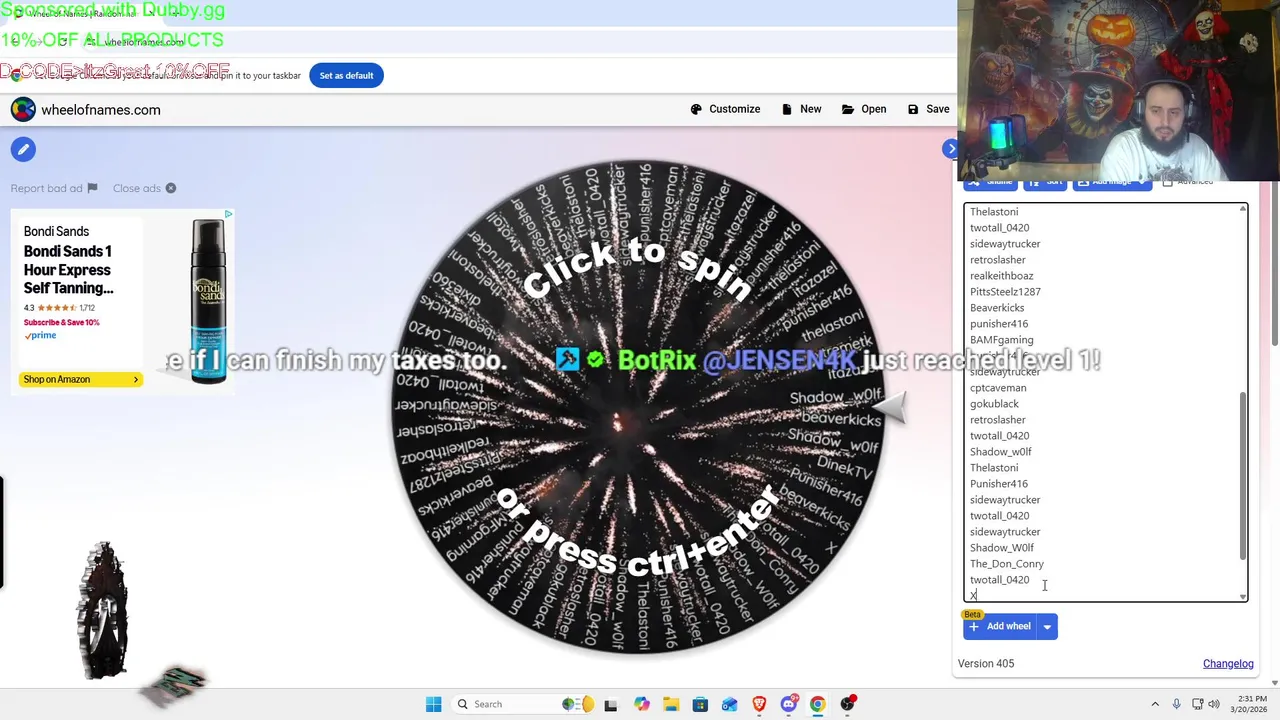This screenshot has width=1280, height=720.
Task: Click the blue pencil edit icon
Action: click(x=23, y=149)
